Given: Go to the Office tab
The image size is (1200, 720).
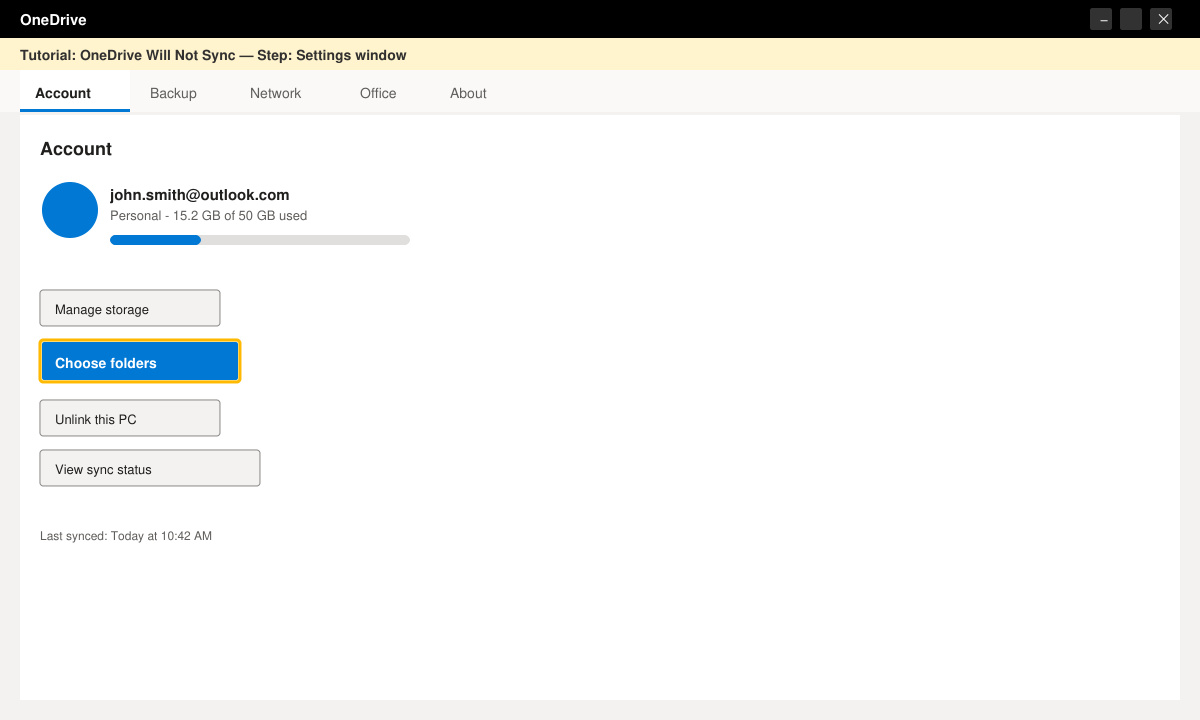Looking at the screenshot, I should 378,93.
